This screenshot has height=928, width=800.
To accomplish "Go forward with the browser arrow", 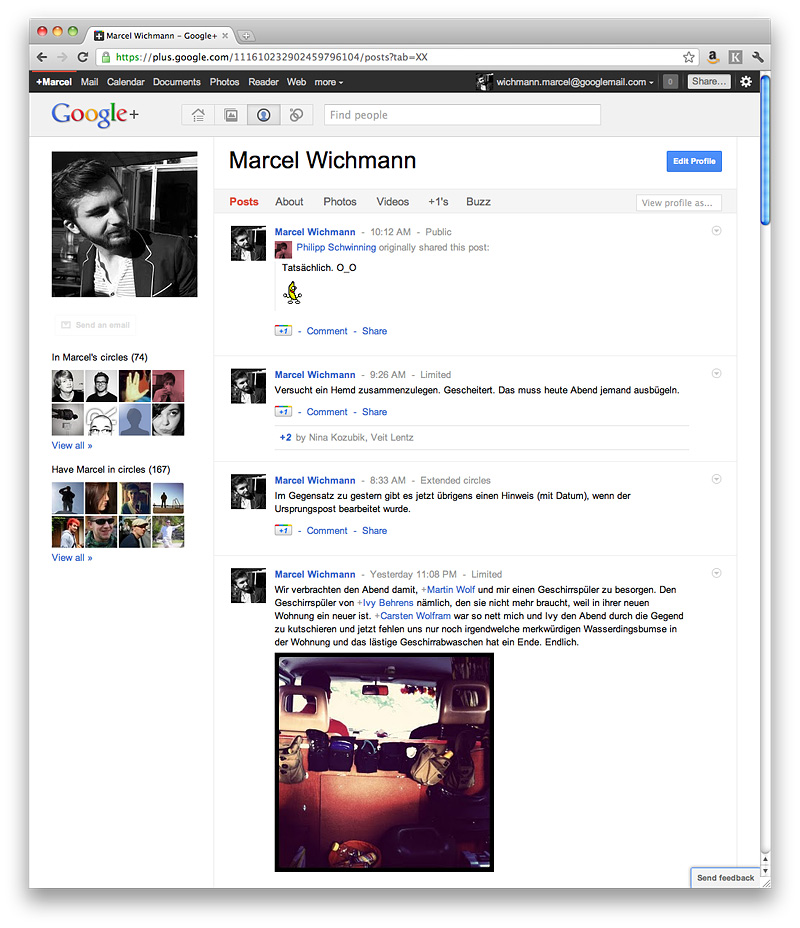I will click(x=62, y=57).
